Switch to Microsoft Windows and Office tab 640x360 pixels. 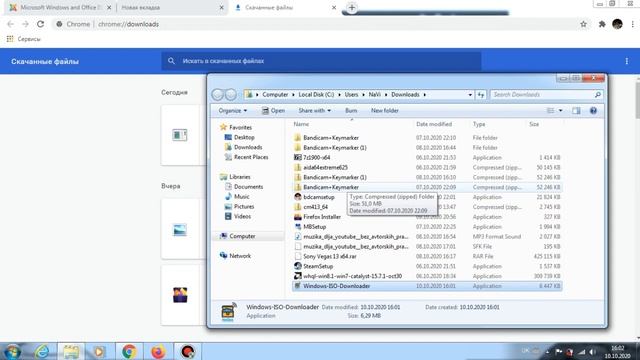tap(60, 8)
